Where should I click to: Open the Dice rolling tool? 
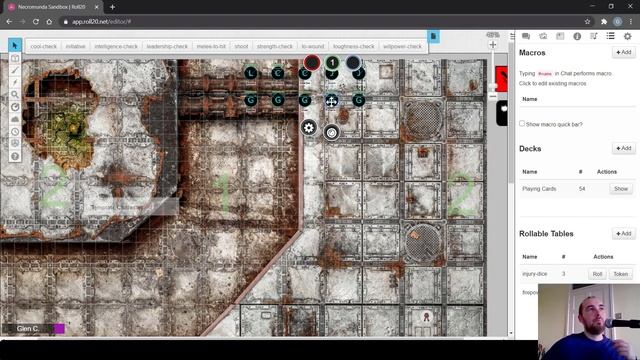(15, 143)
